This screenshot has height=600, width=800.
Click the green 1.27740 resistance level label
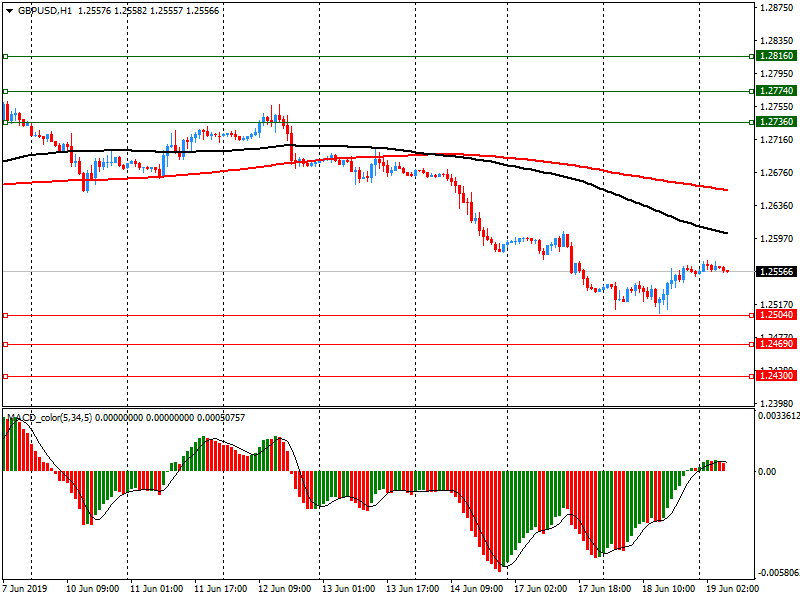776,91
